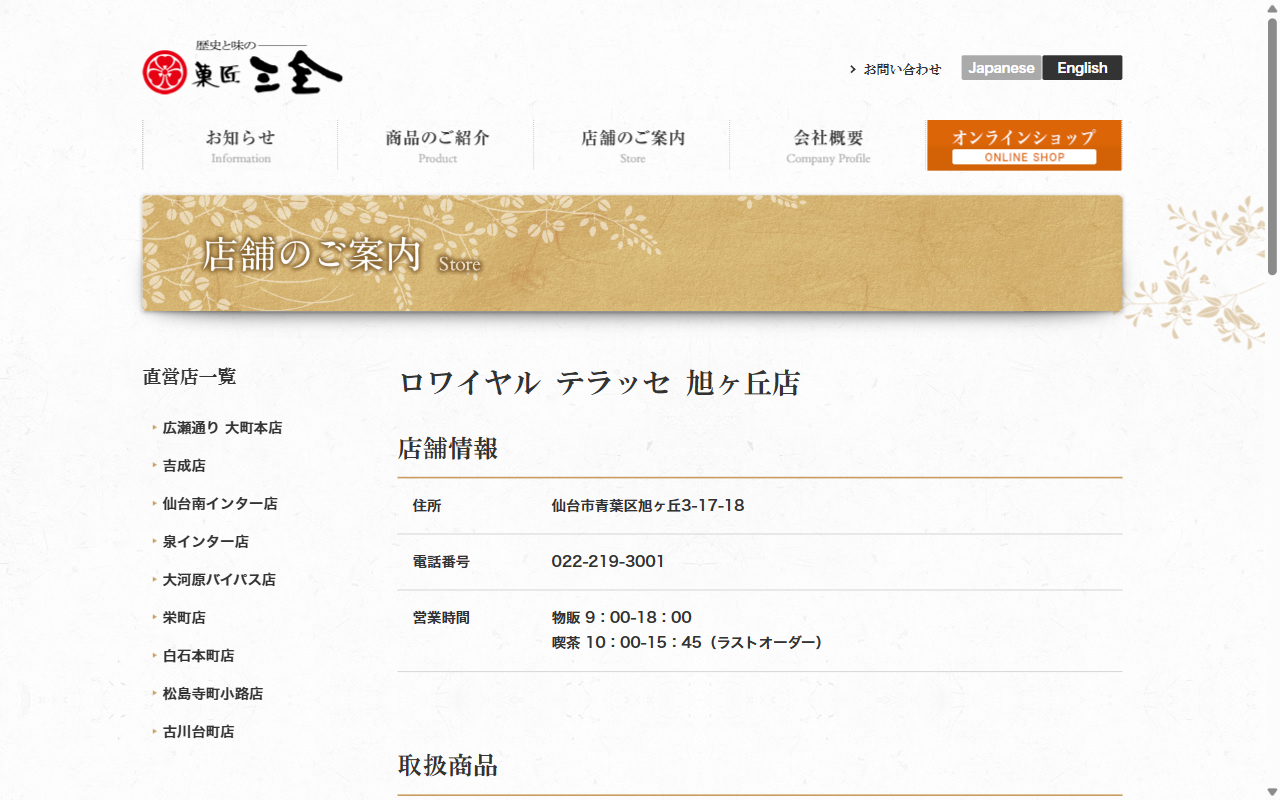Viewport: 1280px width, 800px height.
Task: Click the 営業時間 row label
Action: (x=441, y=618)
